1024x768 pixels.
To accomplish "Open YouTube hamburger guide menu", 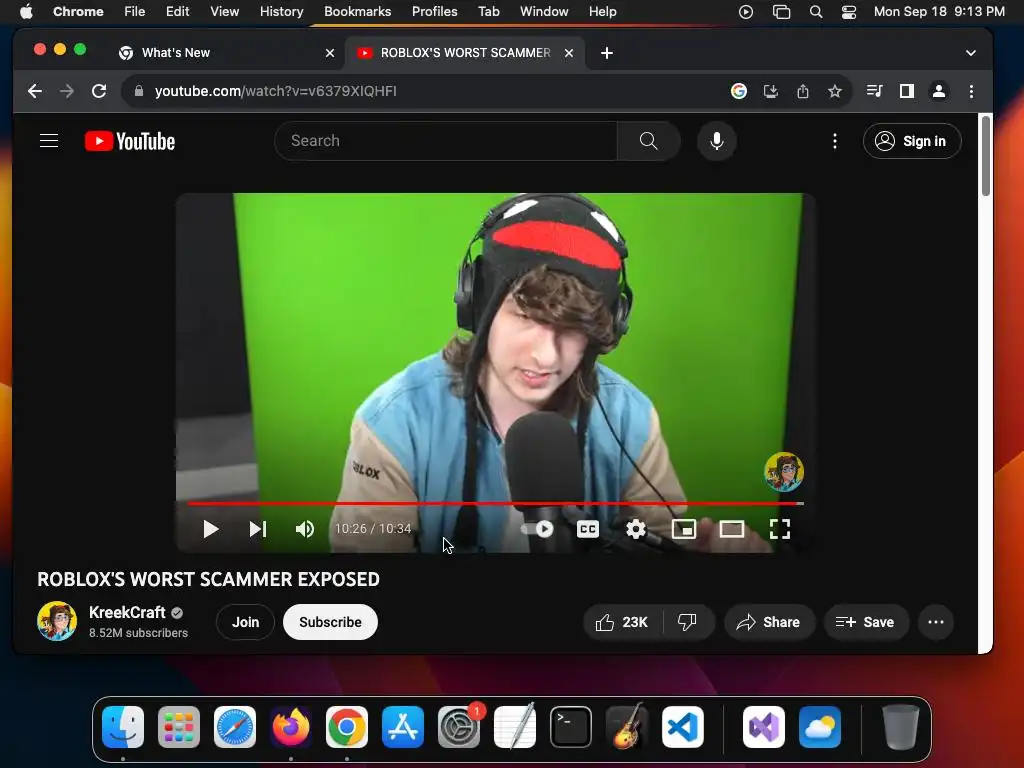I will tap(49, 141).
